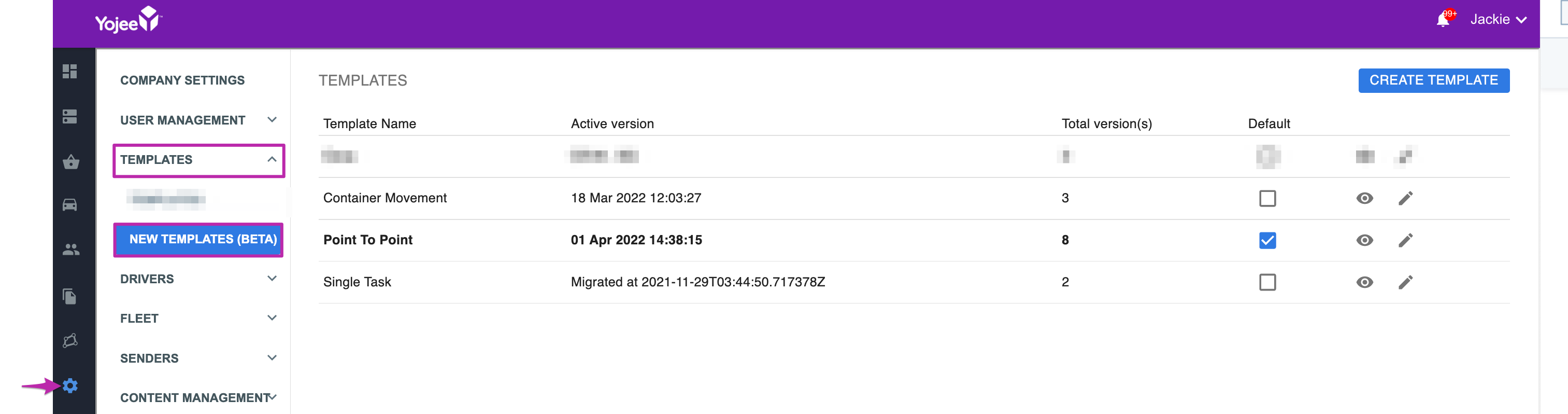Edit Point To Point template with pencil icon

[1405, 240]
